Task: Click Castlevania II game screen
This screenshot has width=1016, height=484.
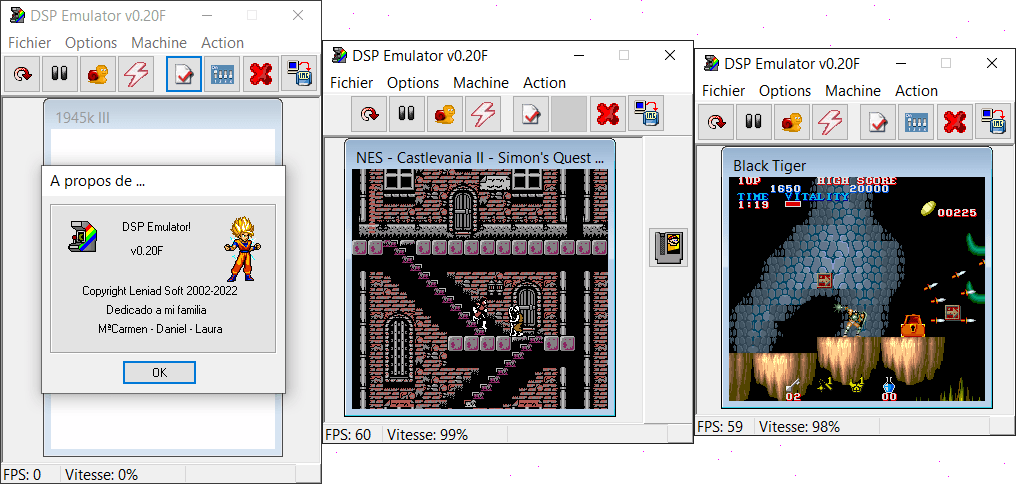Action: pyautogui.click(x=479, y=289)
